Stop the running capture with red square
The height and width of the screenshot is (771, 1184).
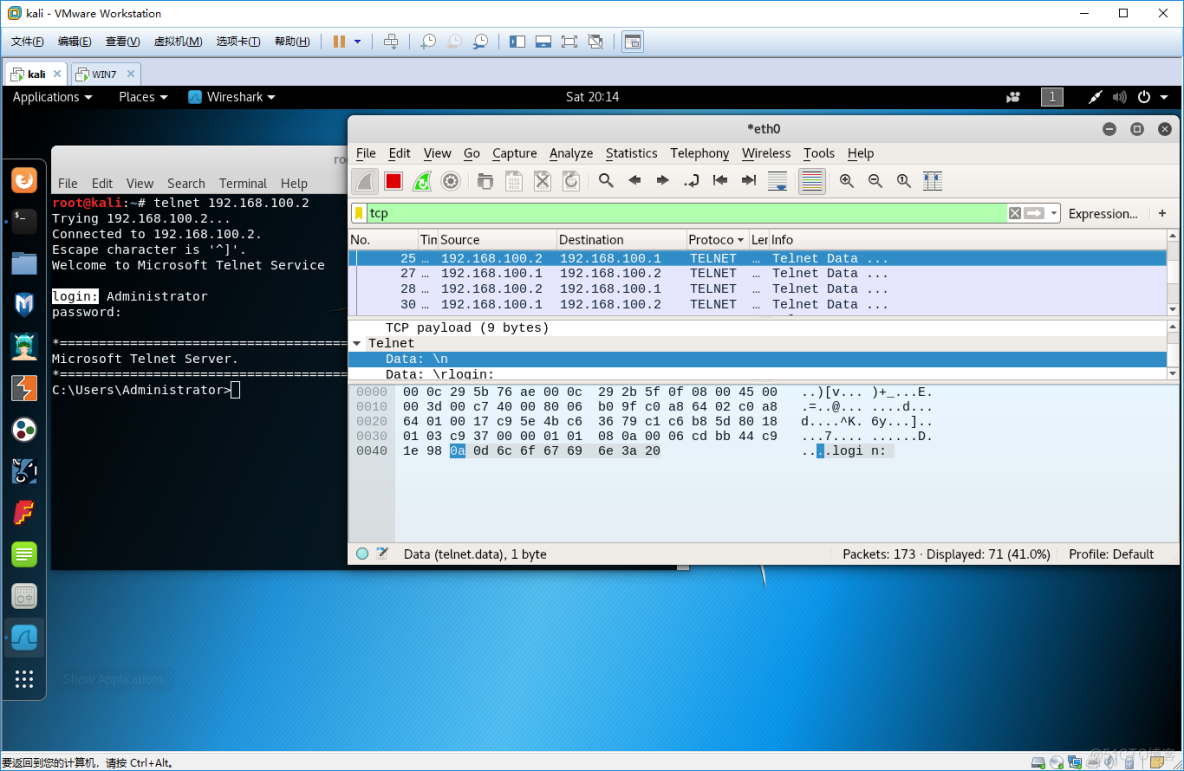tap(393, 181)
